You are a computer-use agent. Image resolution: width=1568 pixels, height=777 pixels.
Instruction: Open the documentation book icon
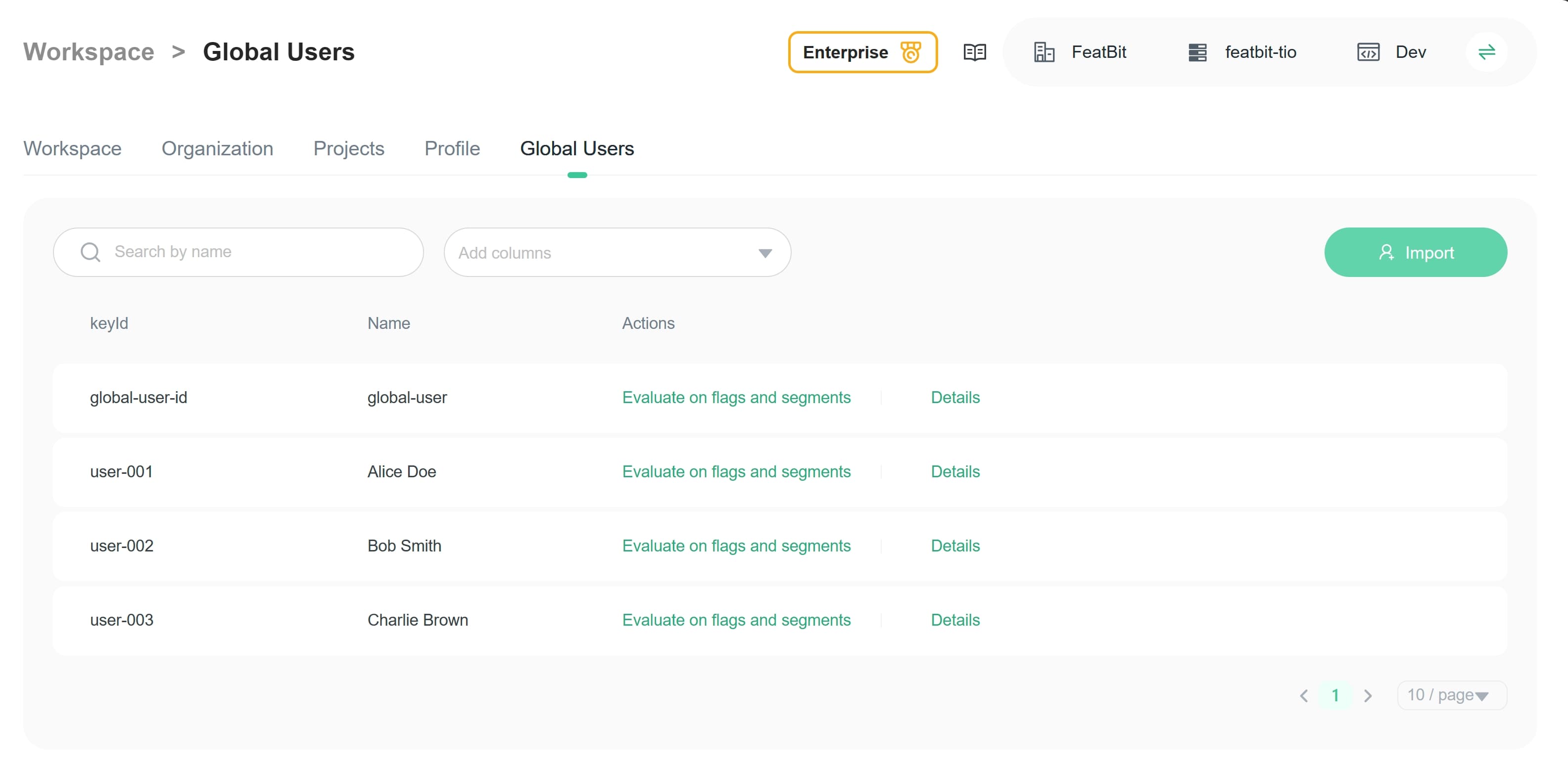tap(975, 52)
